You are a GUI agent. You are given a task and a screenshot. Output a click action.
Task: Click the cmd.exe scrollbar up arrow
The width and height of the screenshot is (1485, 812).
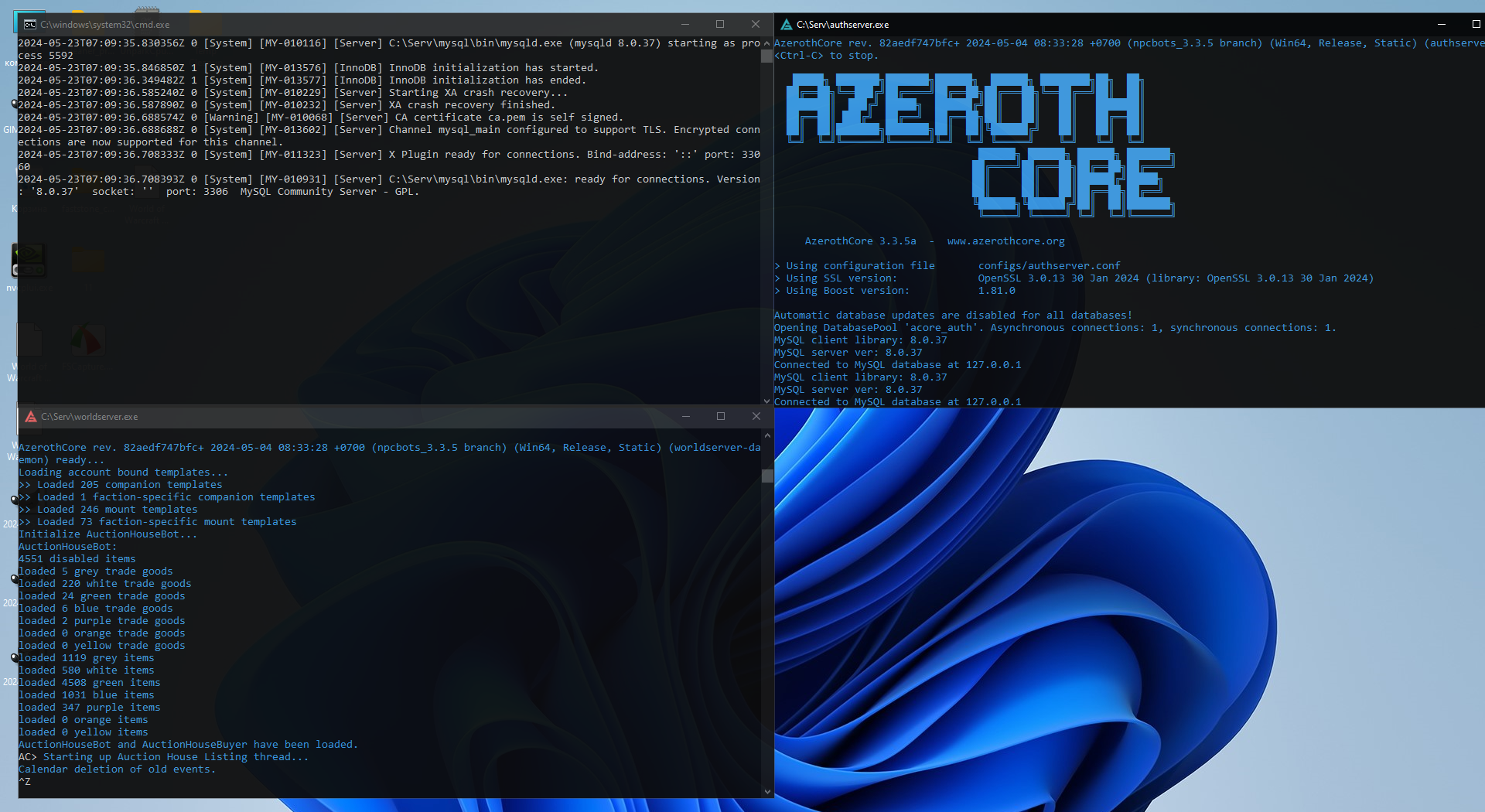pyautogui.click(x=767, y=43)
